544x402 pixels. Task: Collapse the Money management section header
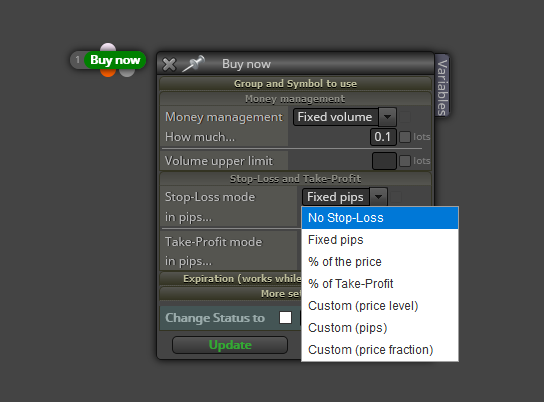coord(295,99)
